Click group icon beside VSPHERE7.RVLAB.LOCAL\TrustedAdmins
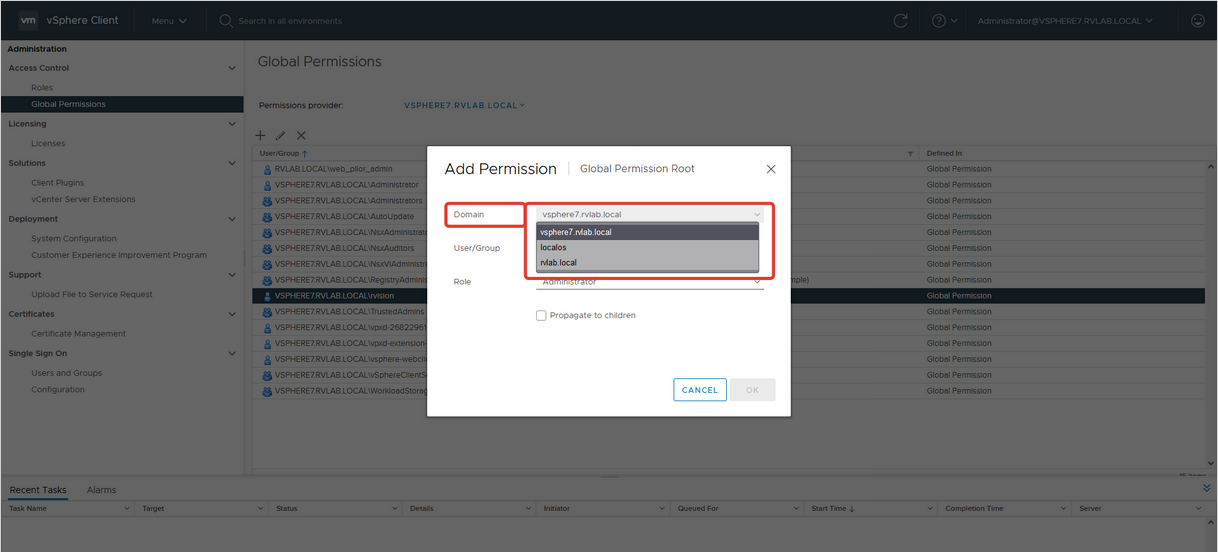This screenshot has height=552, width=1218. coord(267,312)
